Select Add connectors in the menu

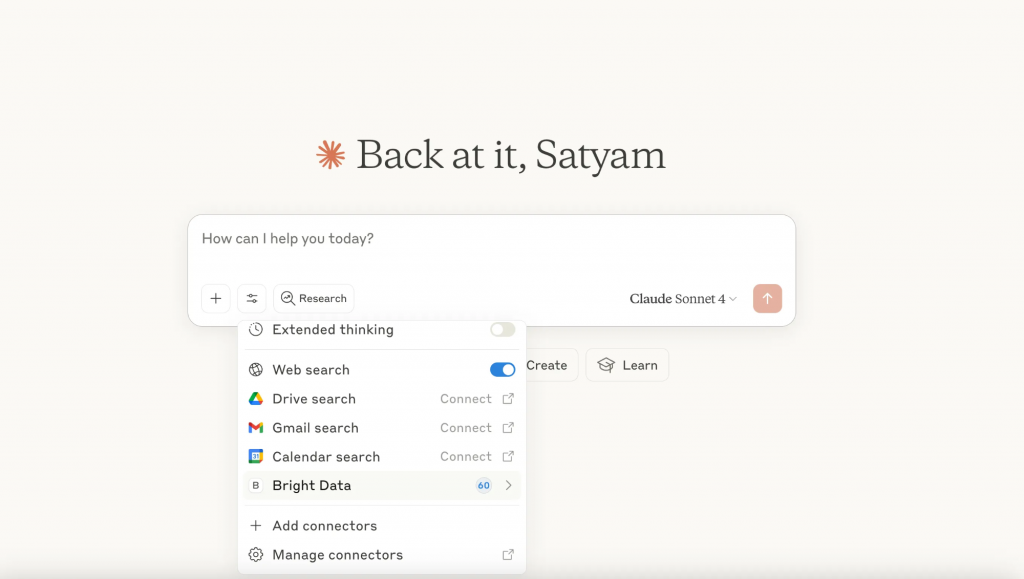pyautogui.click(x=382, y=525)
